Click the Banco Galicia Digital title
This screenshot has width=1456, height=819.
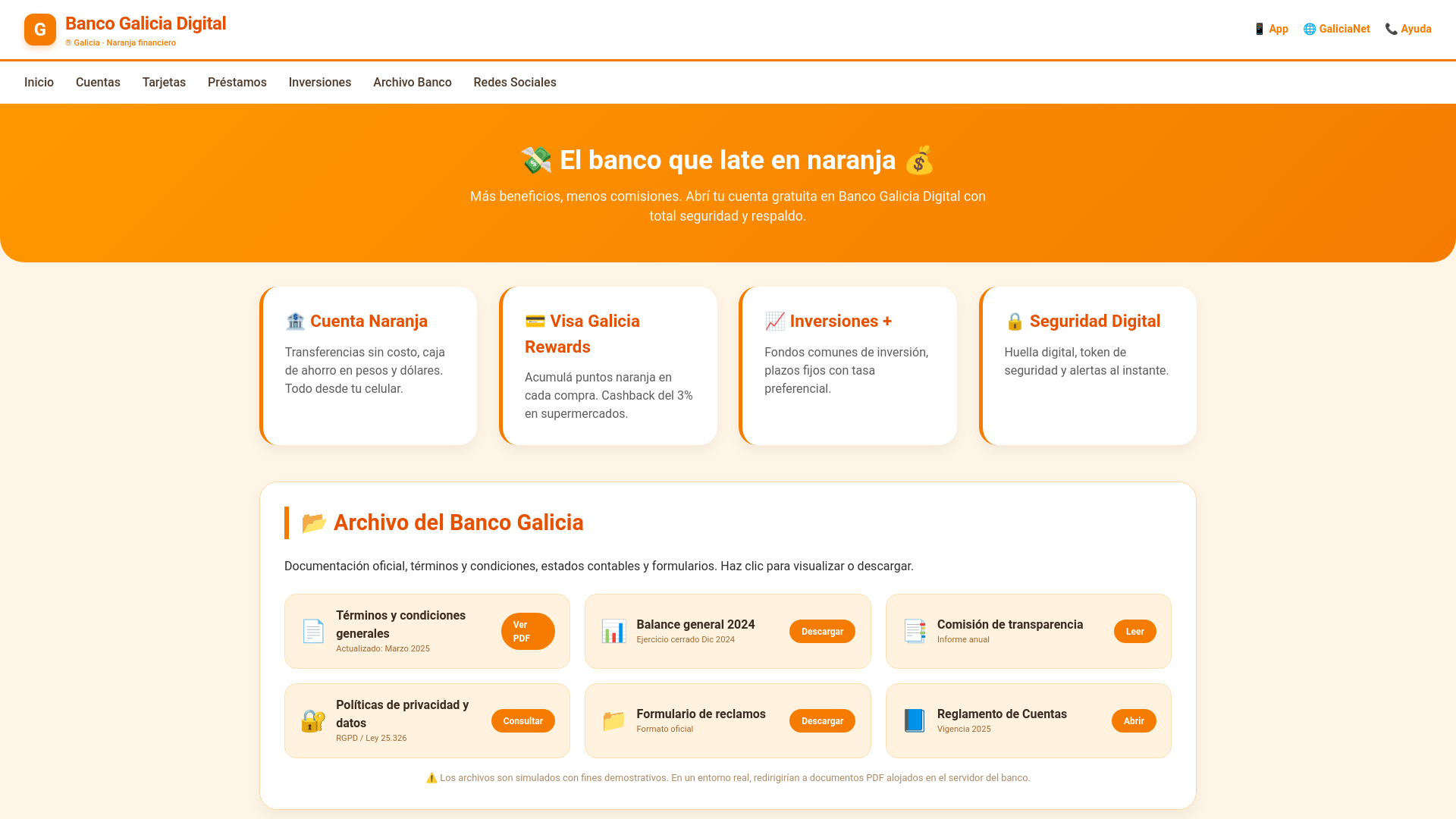tap(146, 24)
